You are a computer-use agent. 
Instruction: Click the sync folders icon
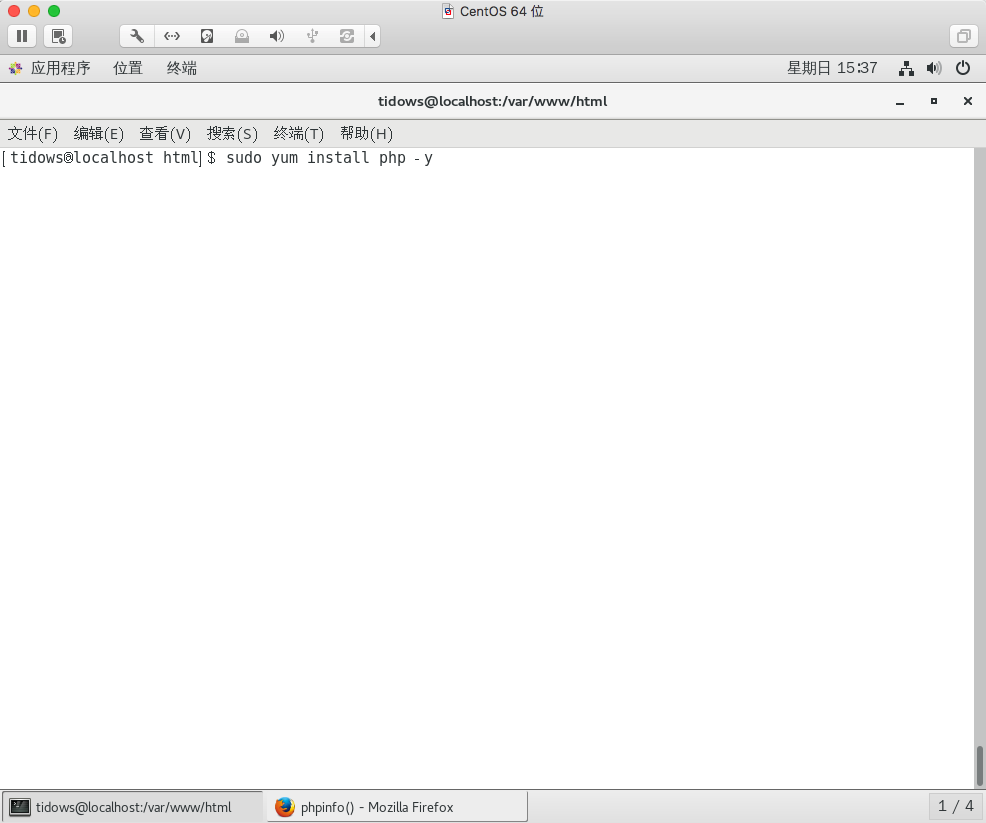coord(346,36)
